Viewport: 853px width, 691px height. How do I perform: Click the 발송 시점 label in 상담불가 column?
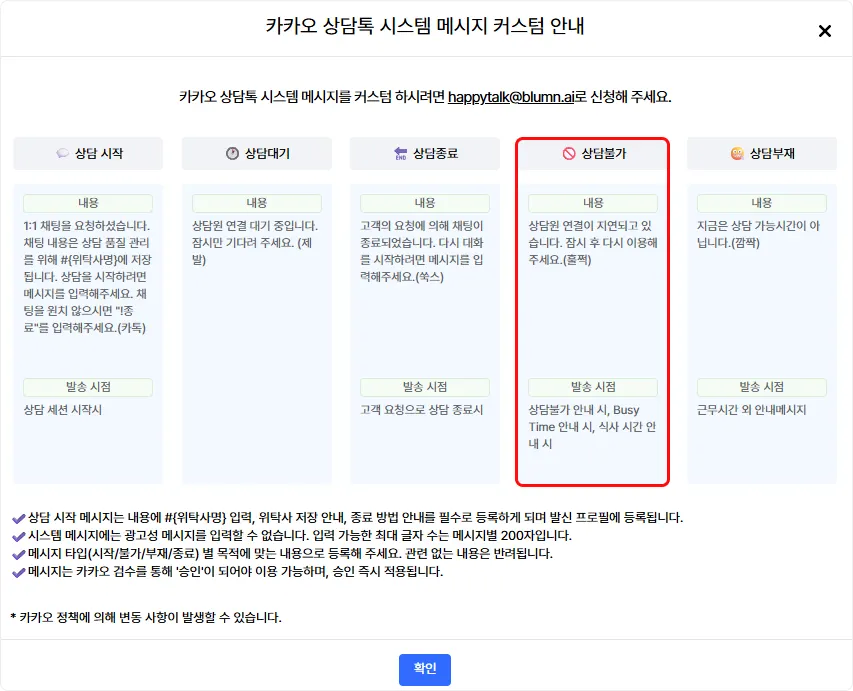click(x=593, y=387)
